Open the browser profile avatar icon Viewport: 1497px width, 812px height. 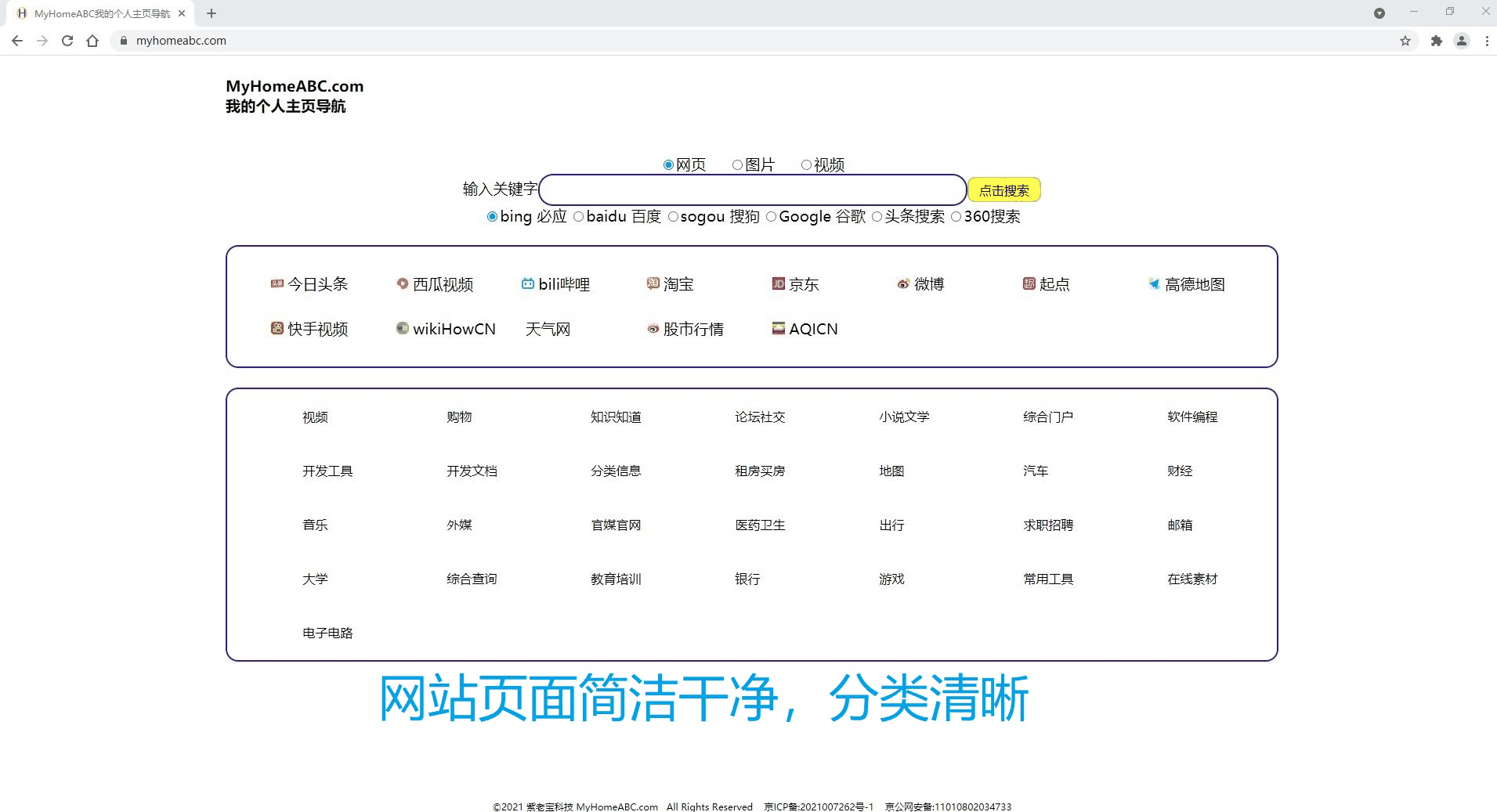point(1462,41)
